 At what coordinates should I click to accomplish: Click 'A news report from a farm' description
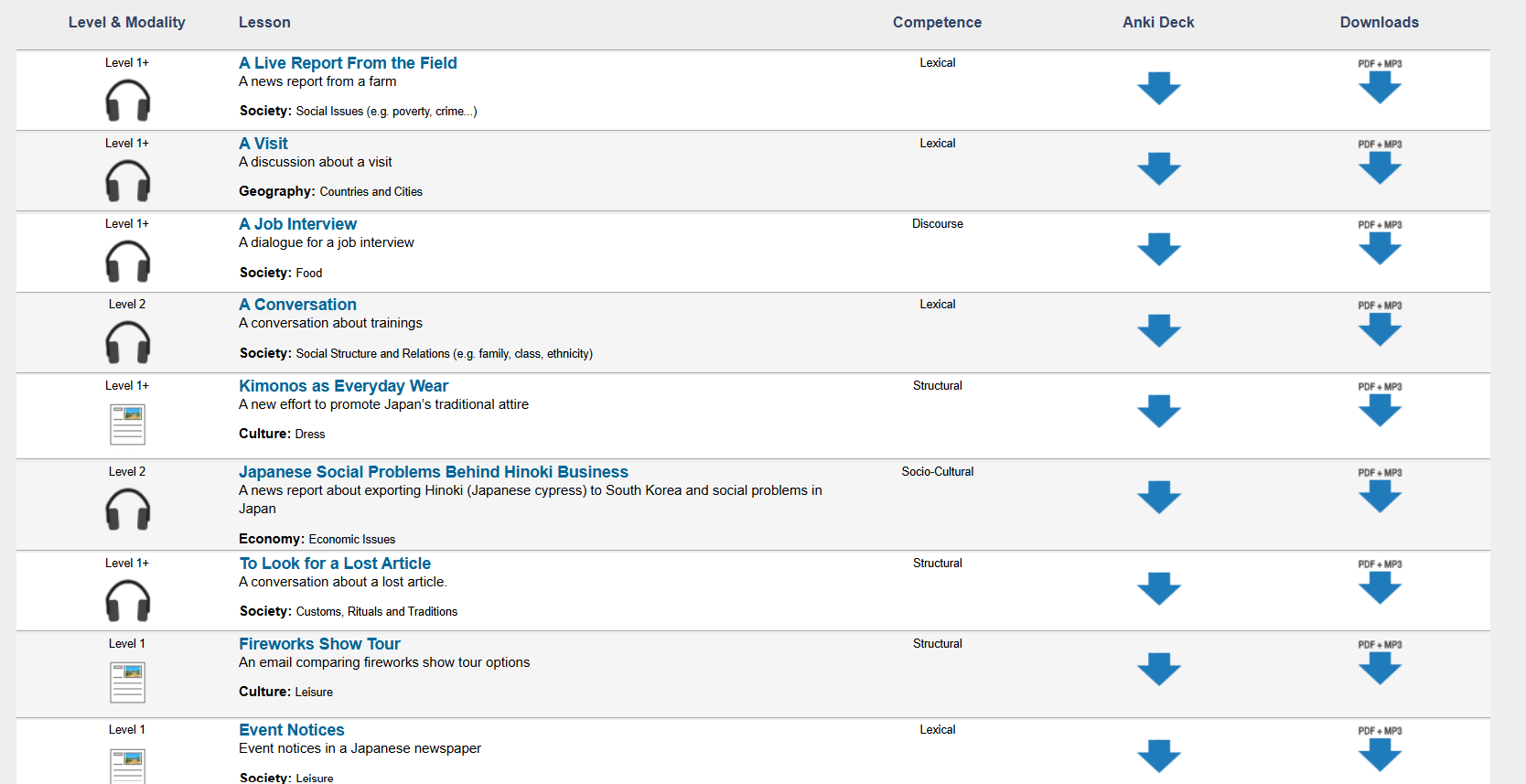(x=317, y=81)
